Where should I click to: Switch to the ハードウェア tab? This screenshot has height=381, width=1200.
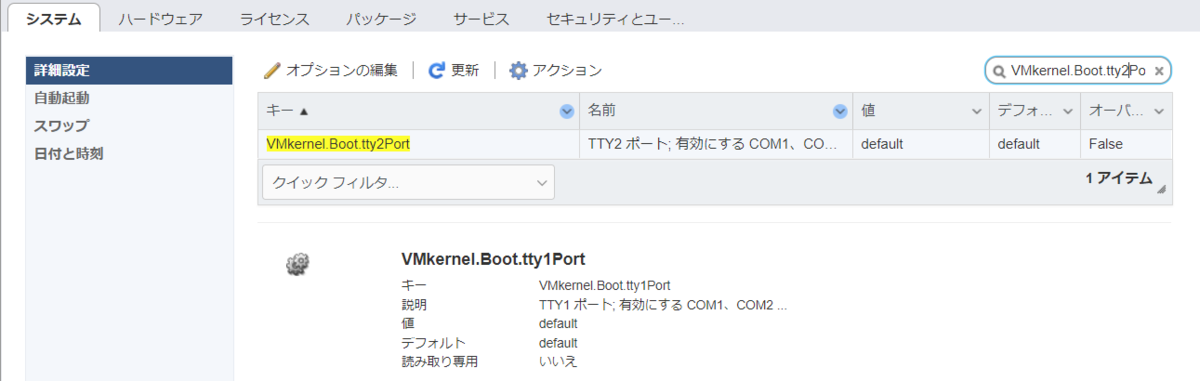(161, 19)
